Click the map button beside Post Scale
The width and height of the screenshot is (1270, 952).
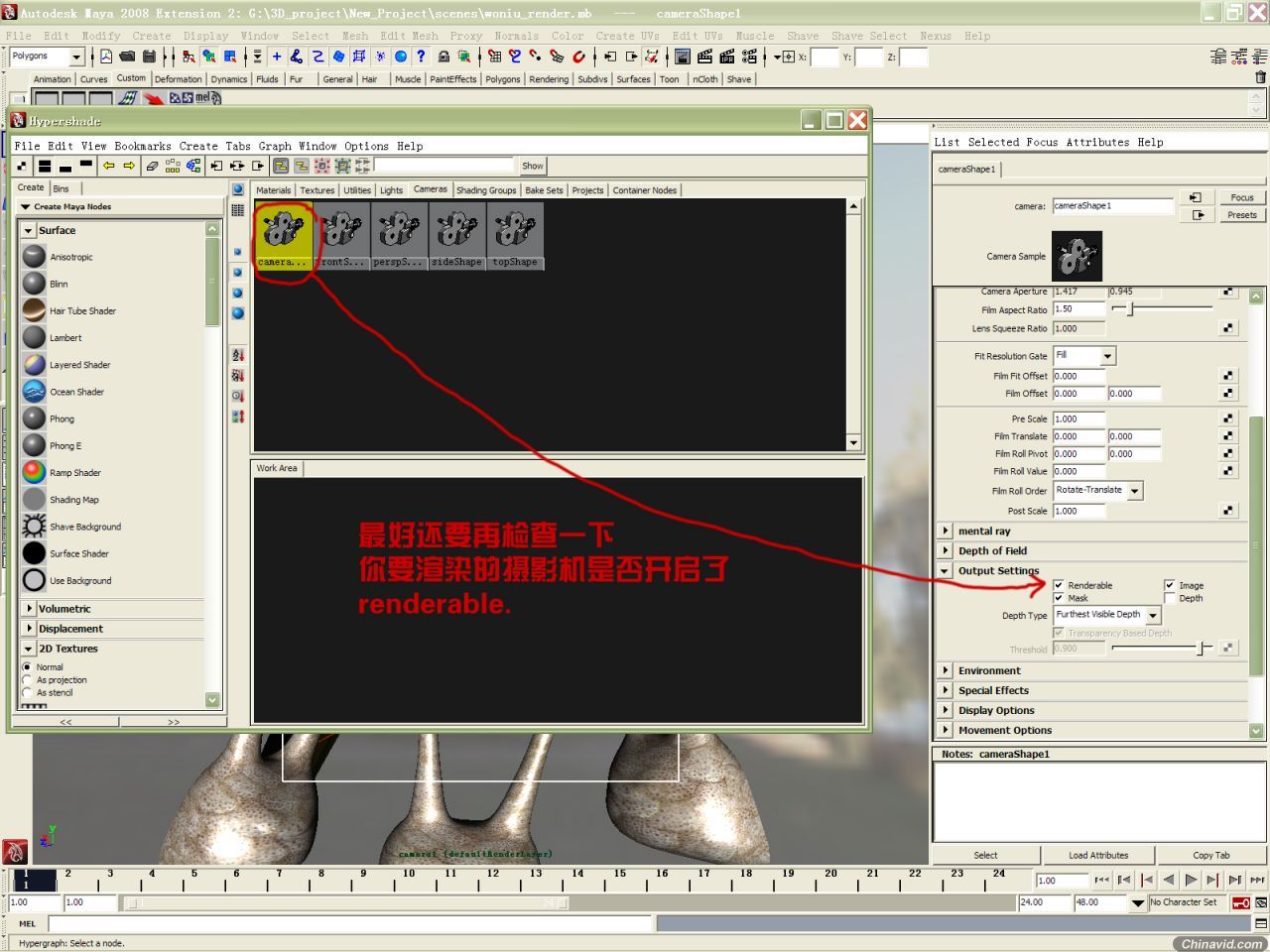point(1228,511)
